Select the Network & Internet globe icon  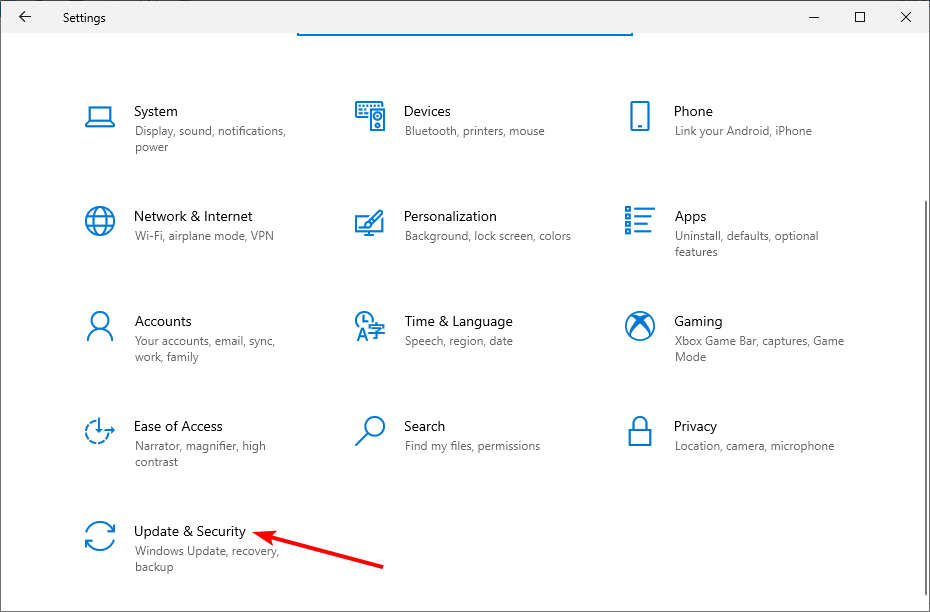100,221
